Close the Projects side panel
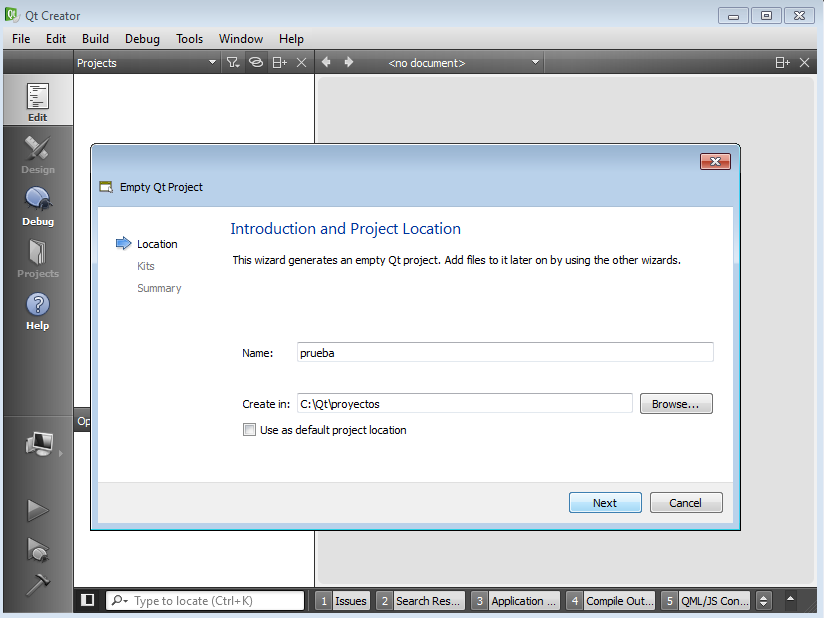Viewport: 824px width, 618px height. click(302, 63)
